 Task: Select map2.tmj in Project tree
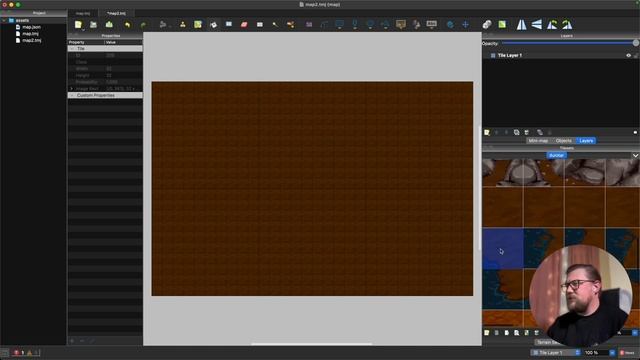pos(32,40)
